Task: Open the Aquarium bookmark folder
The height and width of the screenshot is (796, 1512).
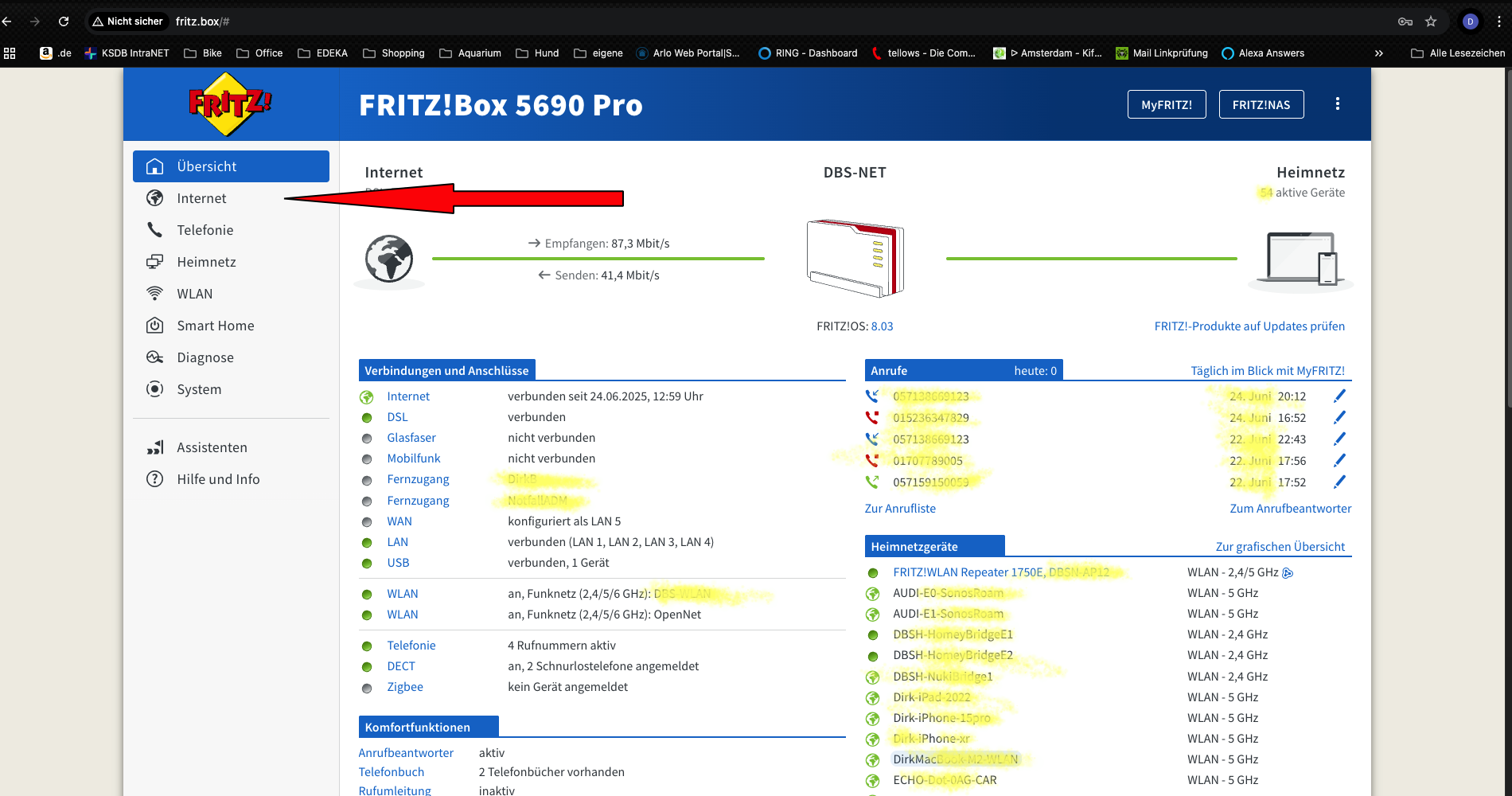Action: (470, 53)
